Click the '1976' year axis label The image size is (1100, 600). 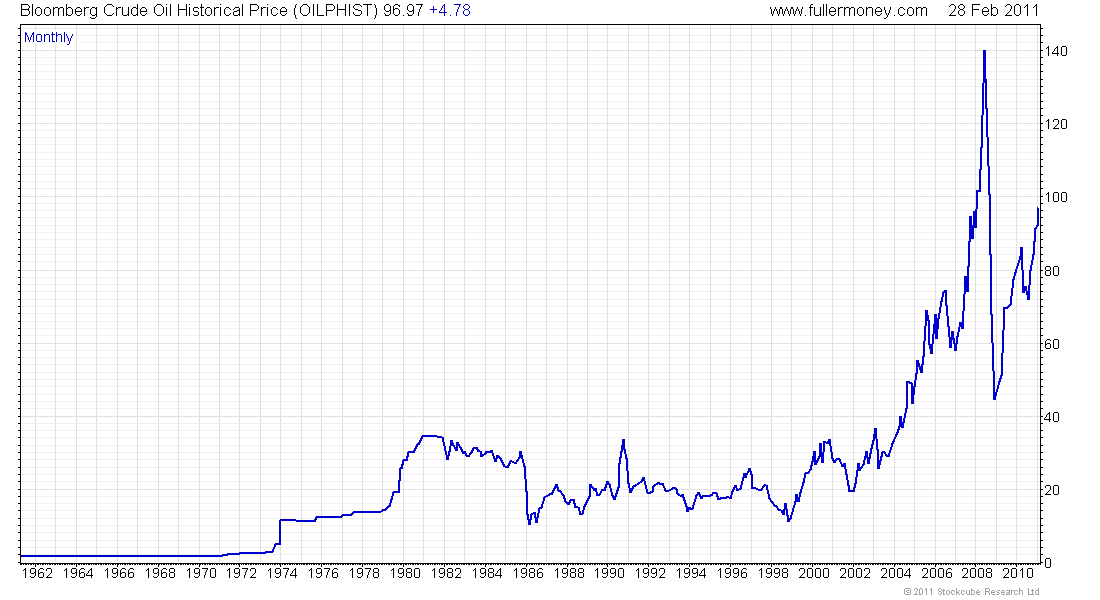coord(323,573)
